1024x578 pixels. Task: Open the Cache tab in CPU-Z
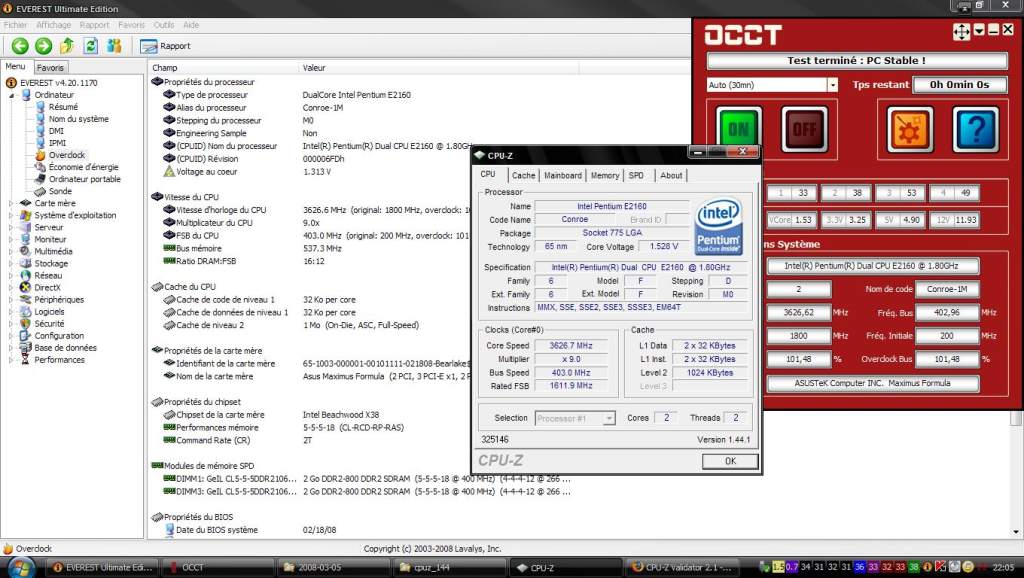523,176
